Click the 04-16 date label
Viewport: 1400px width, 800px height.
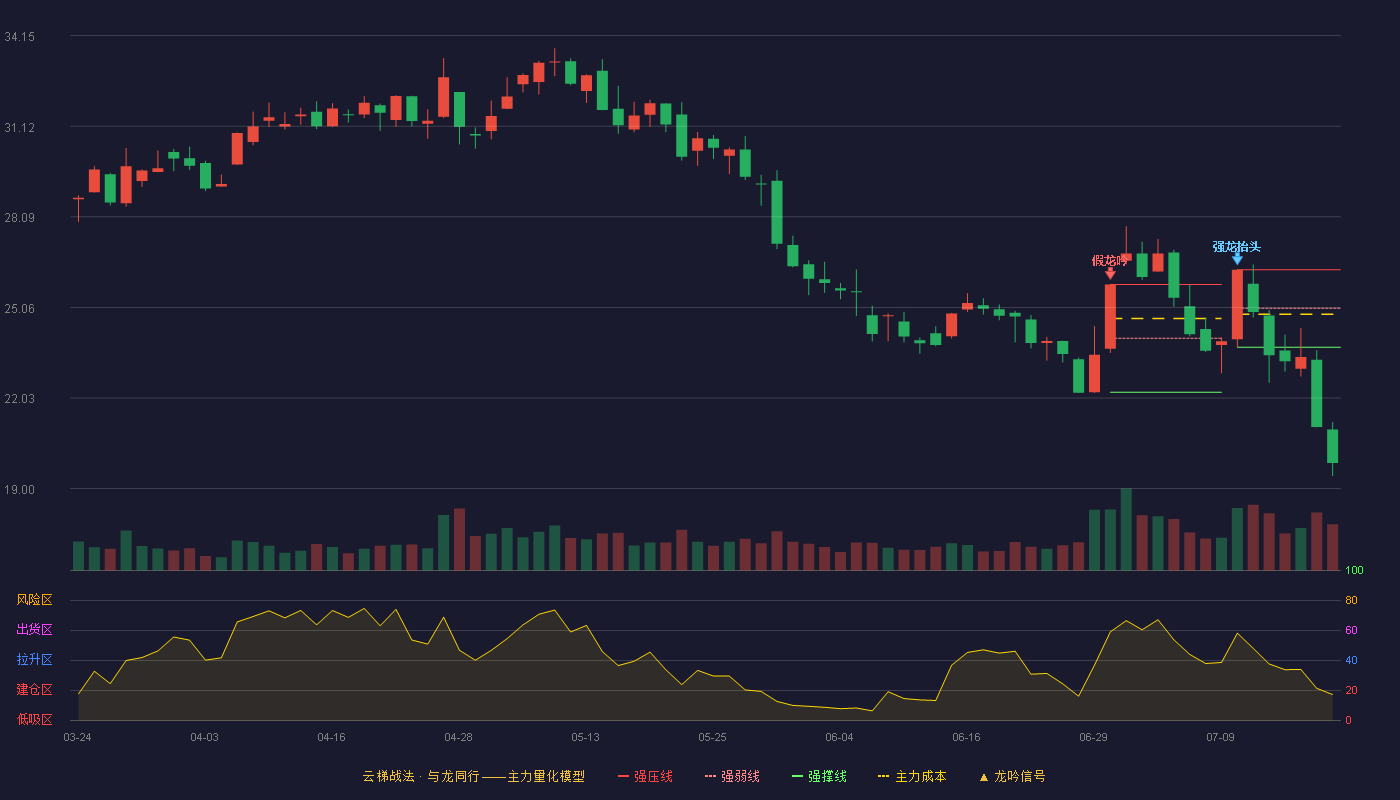(331, 737)
